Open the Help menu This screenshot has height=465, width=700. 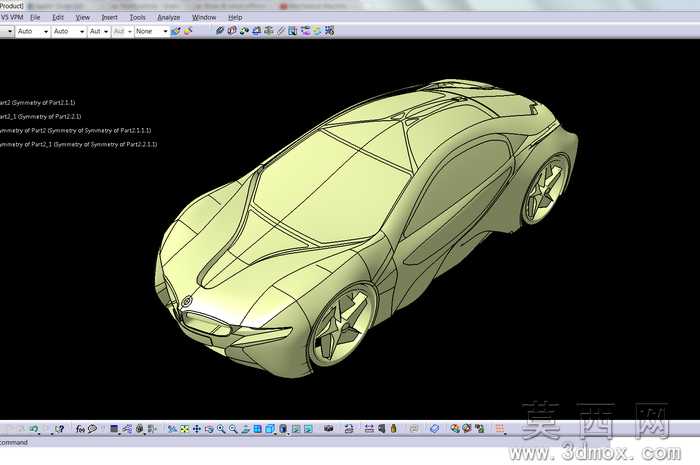(235, 17)
